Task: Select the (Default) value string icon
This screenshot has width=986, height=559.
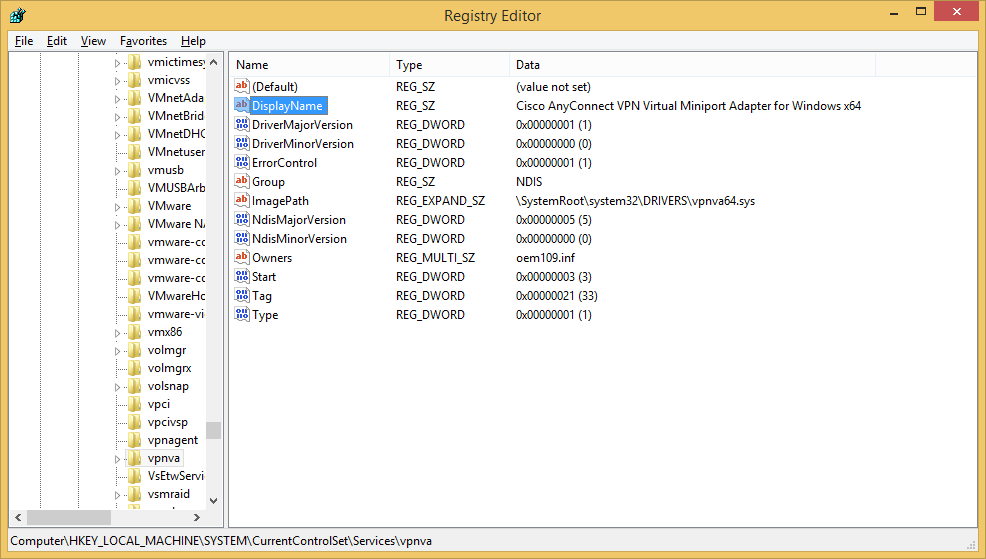Action: (241, 86)
